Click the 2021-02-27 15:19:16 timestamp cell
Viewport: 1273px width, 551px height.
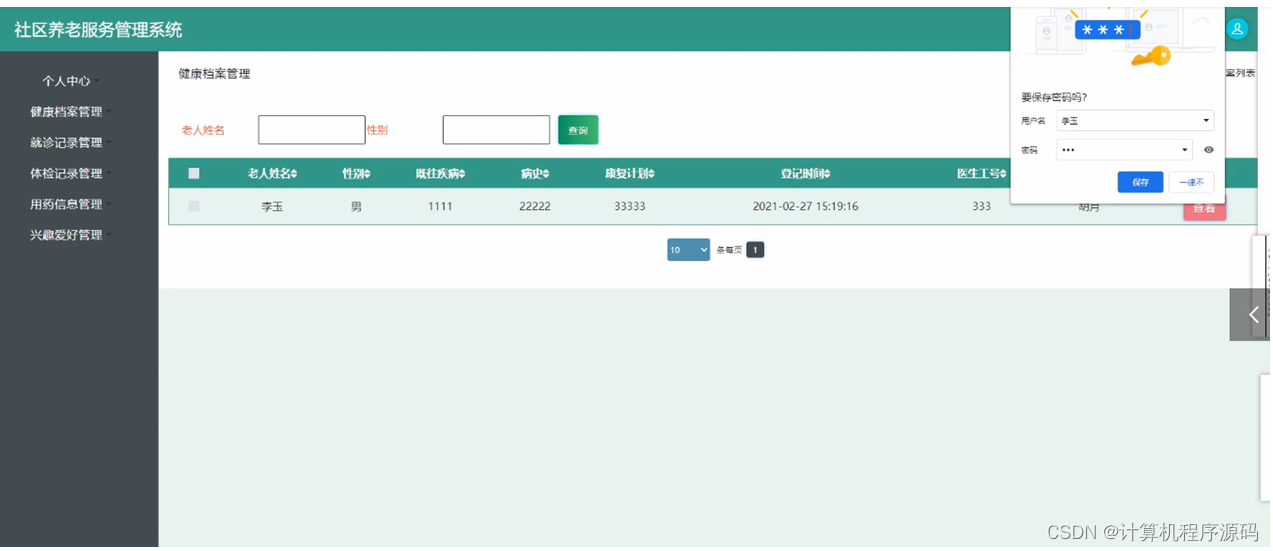point(805,207)
